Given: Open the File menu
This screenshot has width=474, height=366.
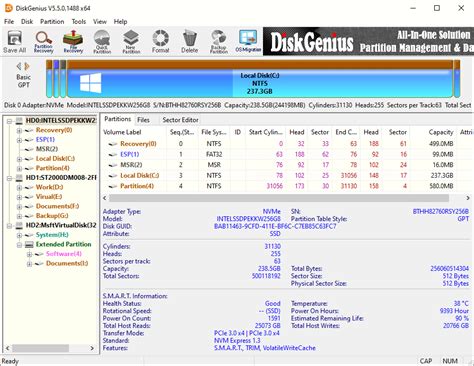Looking at the screenshot, I should [9, 22].
